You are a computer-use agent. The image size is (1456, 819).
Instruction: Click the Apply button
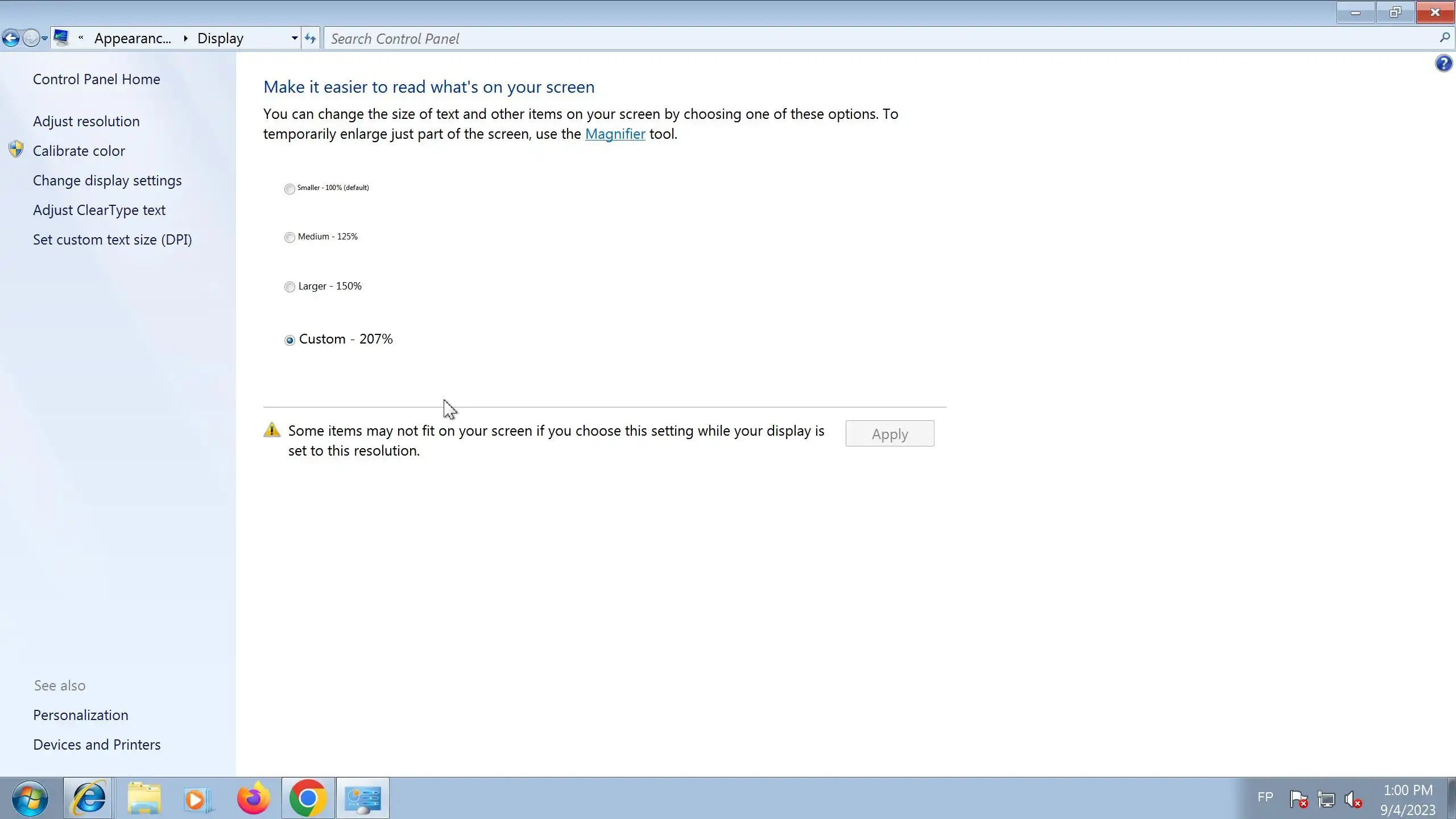tap(890, 433)
